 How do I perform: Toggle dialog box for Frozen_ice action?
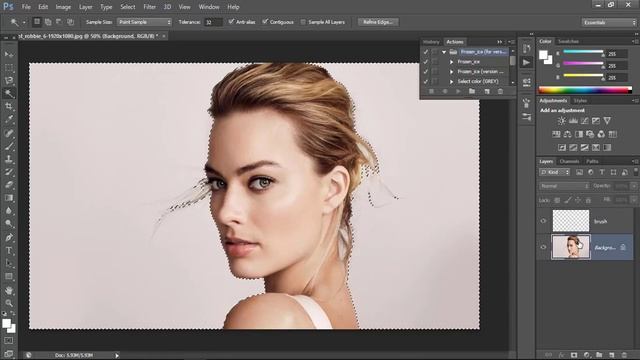pyautogui.click(x=435, y=62)
